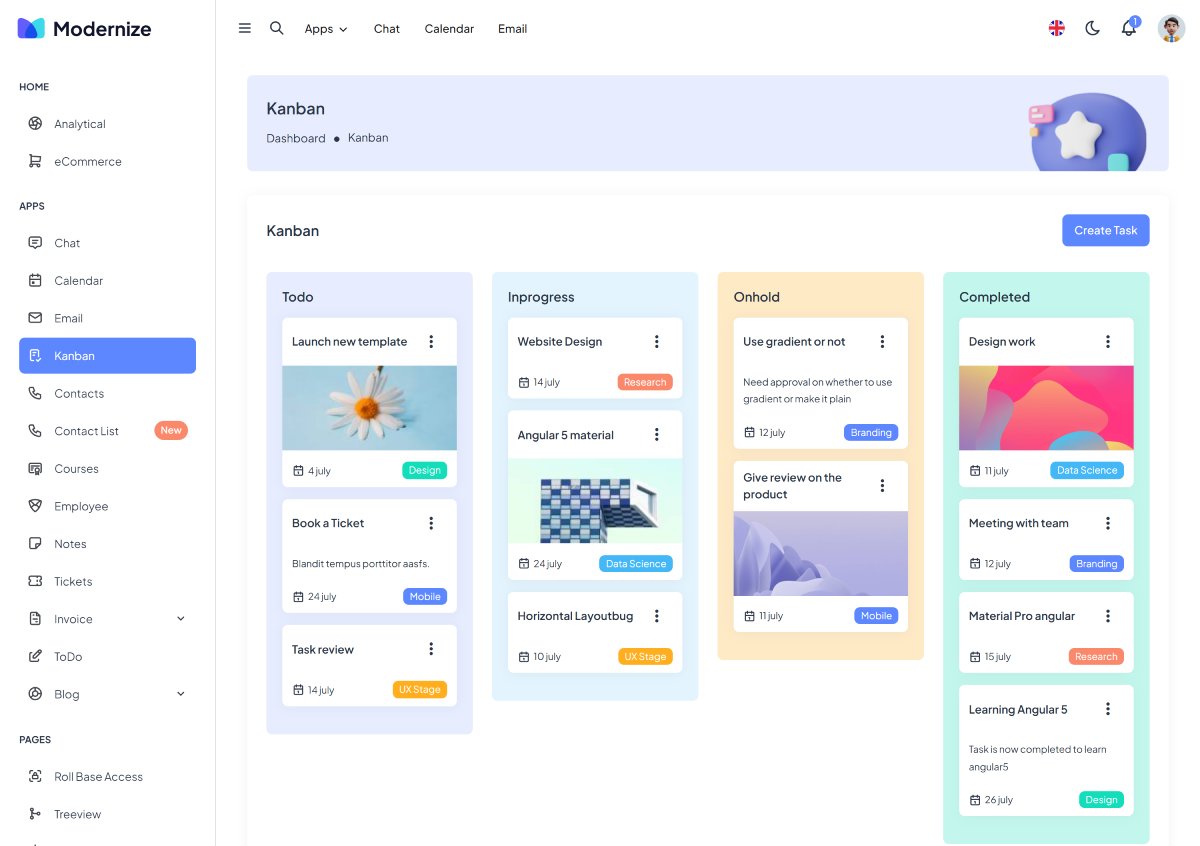Open options menu for Launch new template
Viewport: 1200px width, 846px height.
pyautogui.click(x=431, y=342)
